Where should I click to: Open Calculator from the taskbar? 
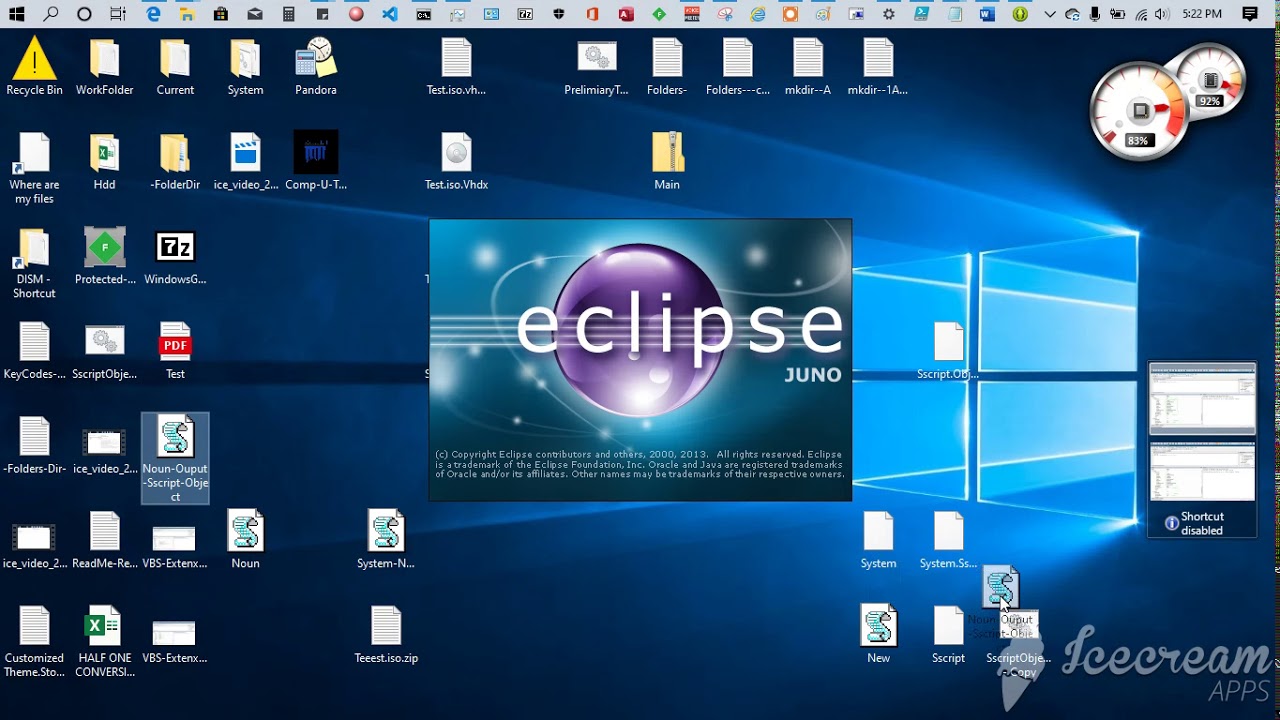(289, 14)
